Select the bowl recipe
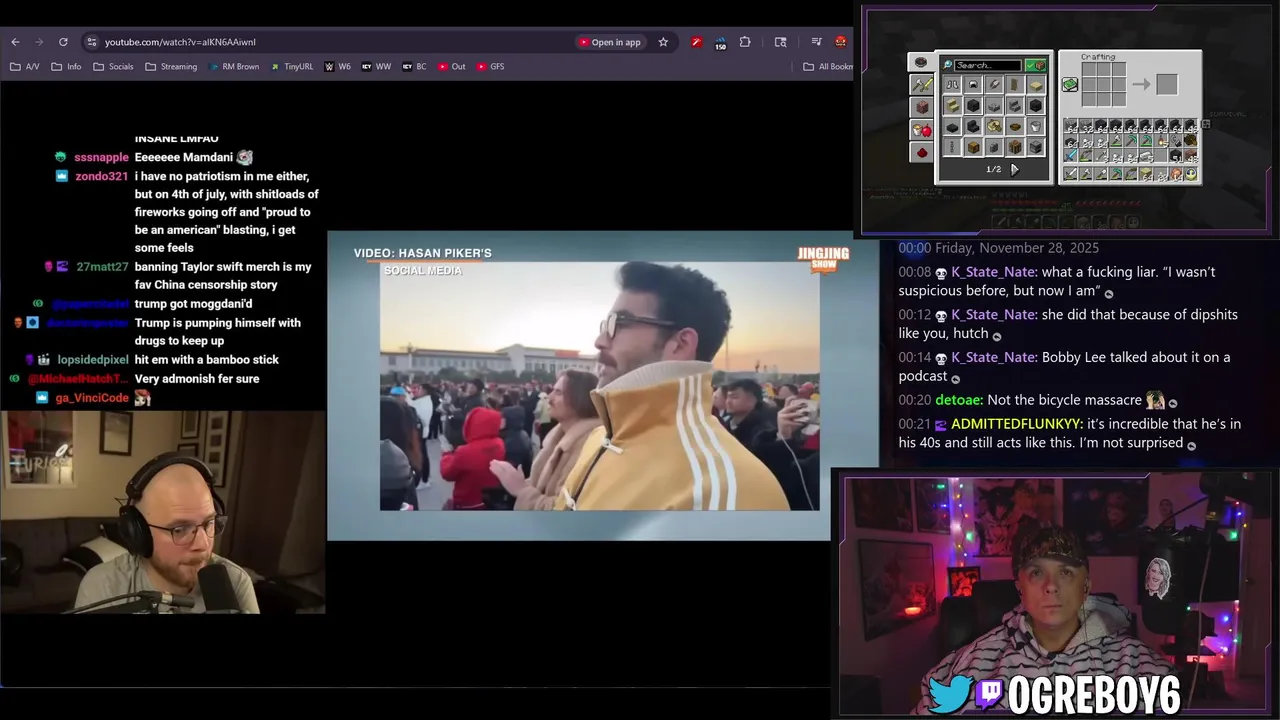Viewport: 1280px width, 720px height. point(1015,126)
